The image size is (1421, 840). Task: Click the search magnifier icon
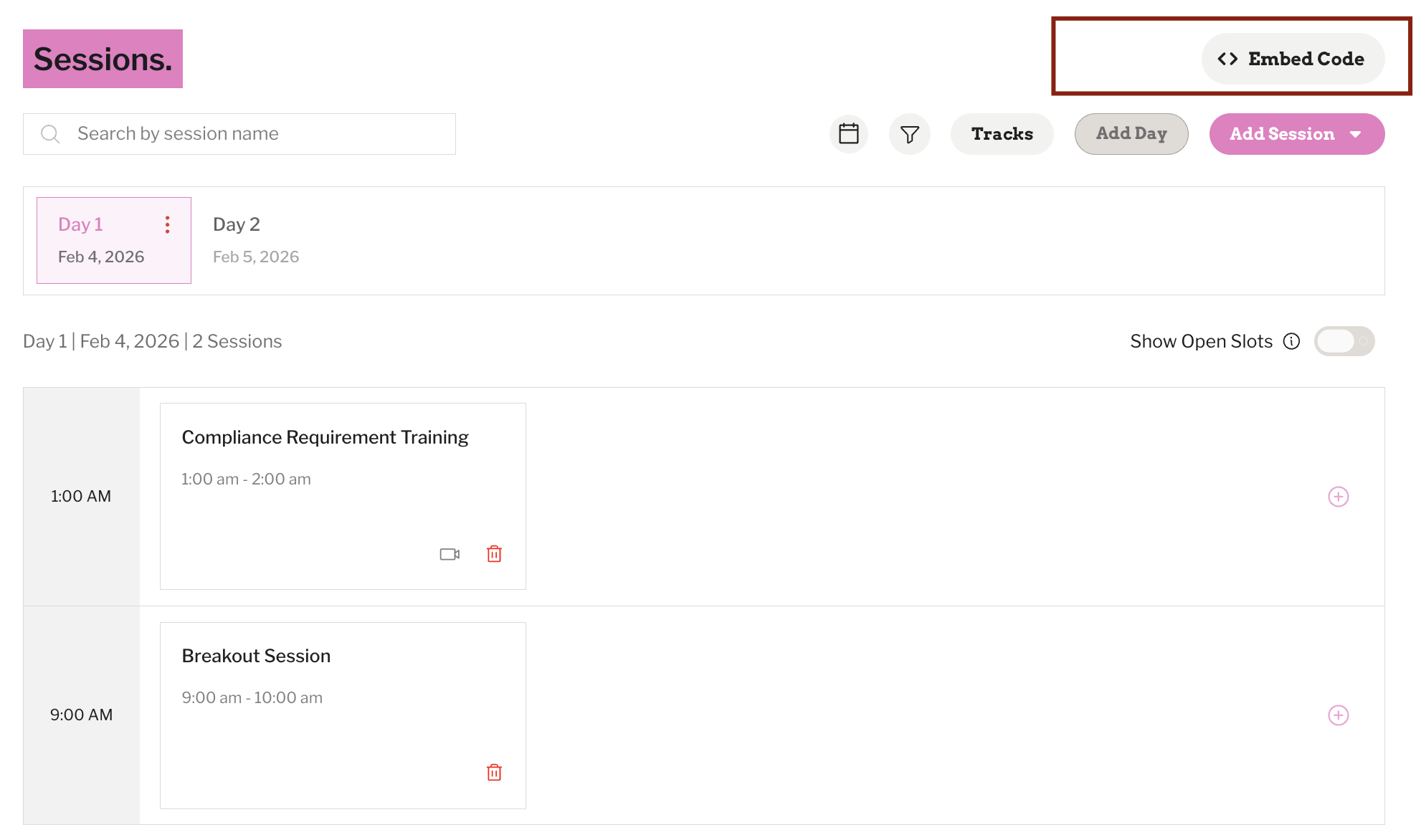[50, 134]
